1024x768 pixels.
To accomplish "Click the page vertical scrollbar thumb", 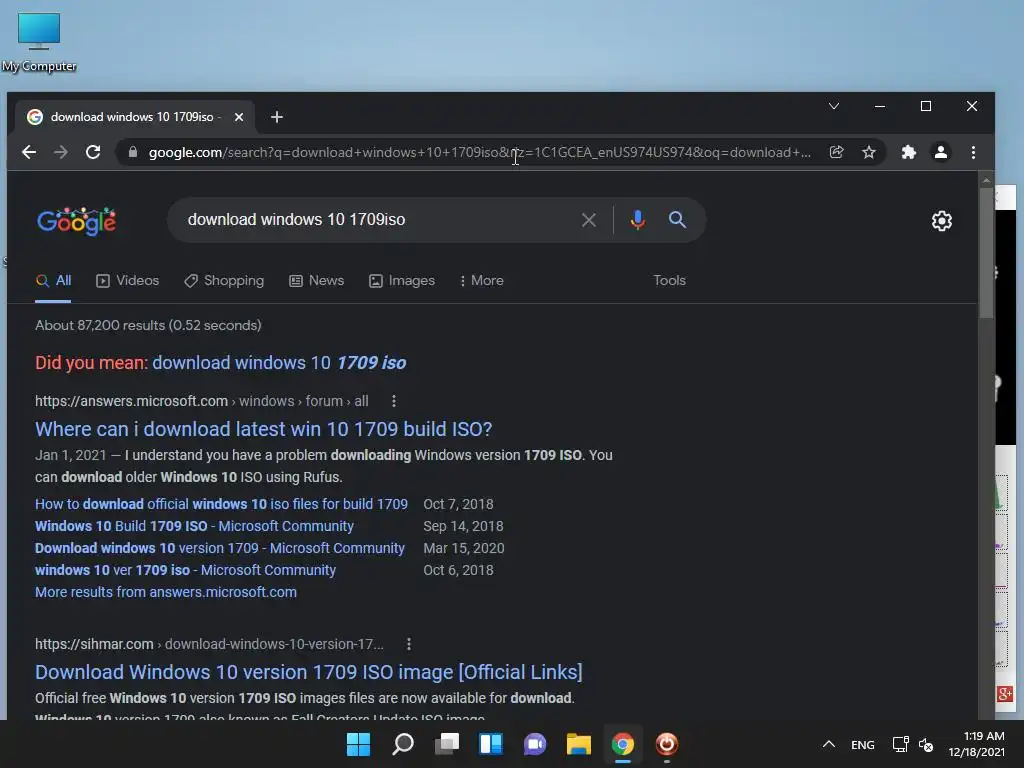I will click(x=986, y=251).
